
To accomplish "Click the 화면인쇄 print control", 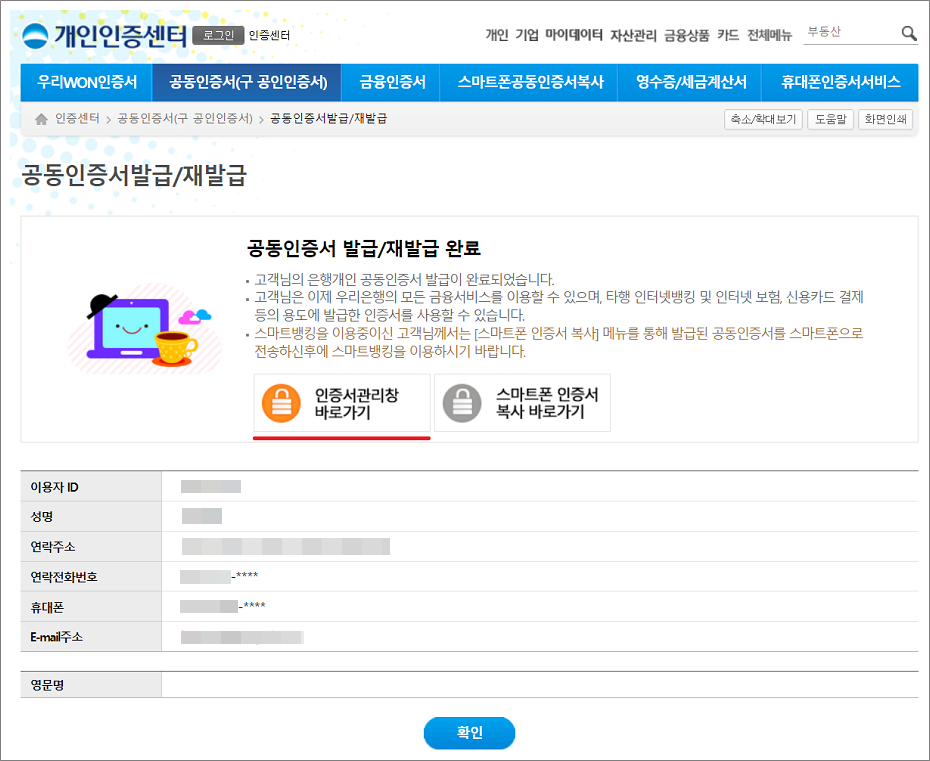I will pos(884,120).
